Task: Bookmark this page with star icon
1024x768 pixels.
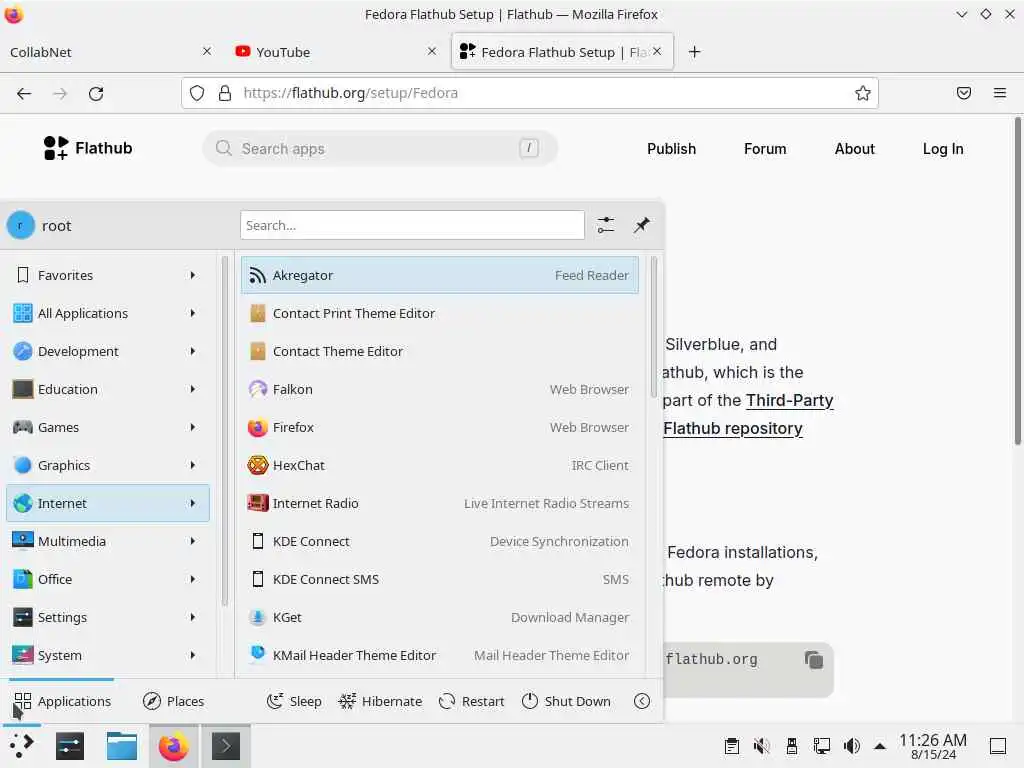Action: (x=863, y=93)
